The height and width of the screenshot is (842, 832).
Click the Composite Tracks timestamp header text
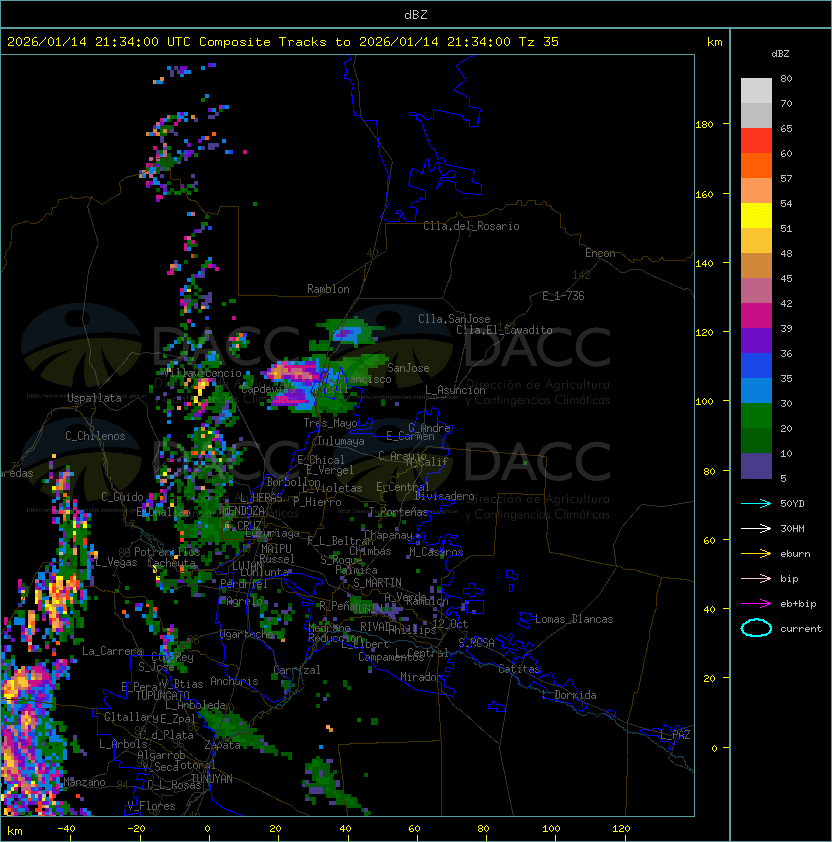283,42
